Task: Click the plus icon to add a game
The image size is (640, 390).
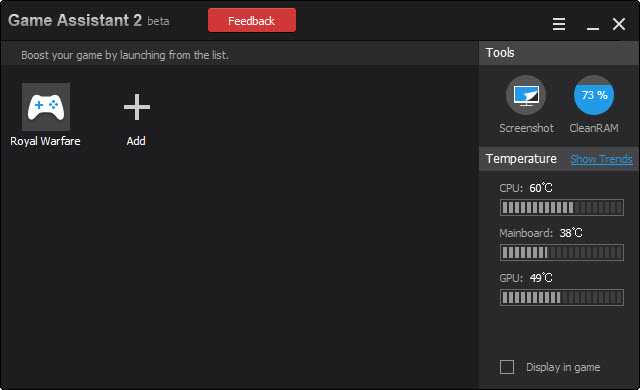Action: tap(137, 107)
